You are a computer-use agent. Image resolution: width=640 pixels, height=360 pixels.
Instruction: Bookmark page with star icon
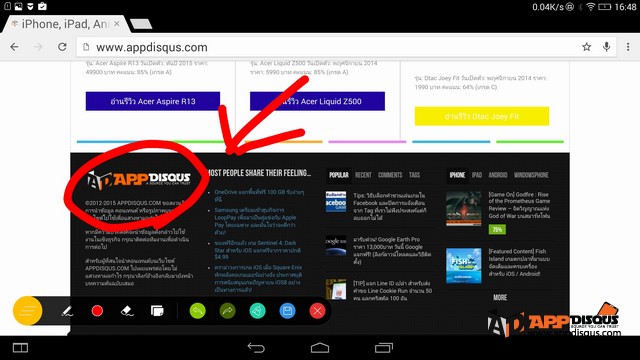587,47
